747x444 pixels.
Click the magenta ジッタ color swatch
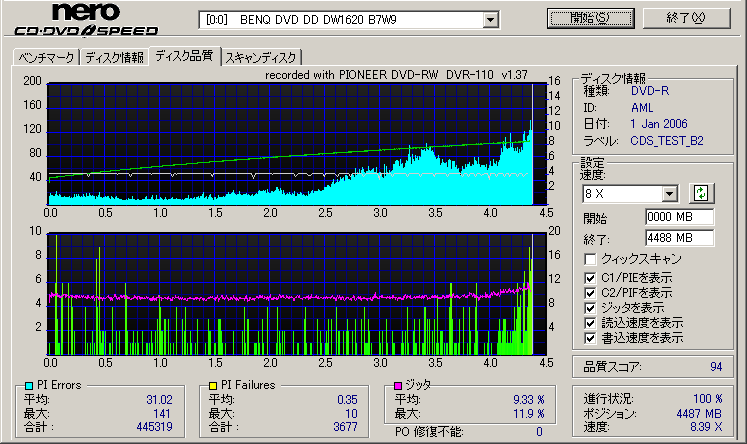pos(398,385)
